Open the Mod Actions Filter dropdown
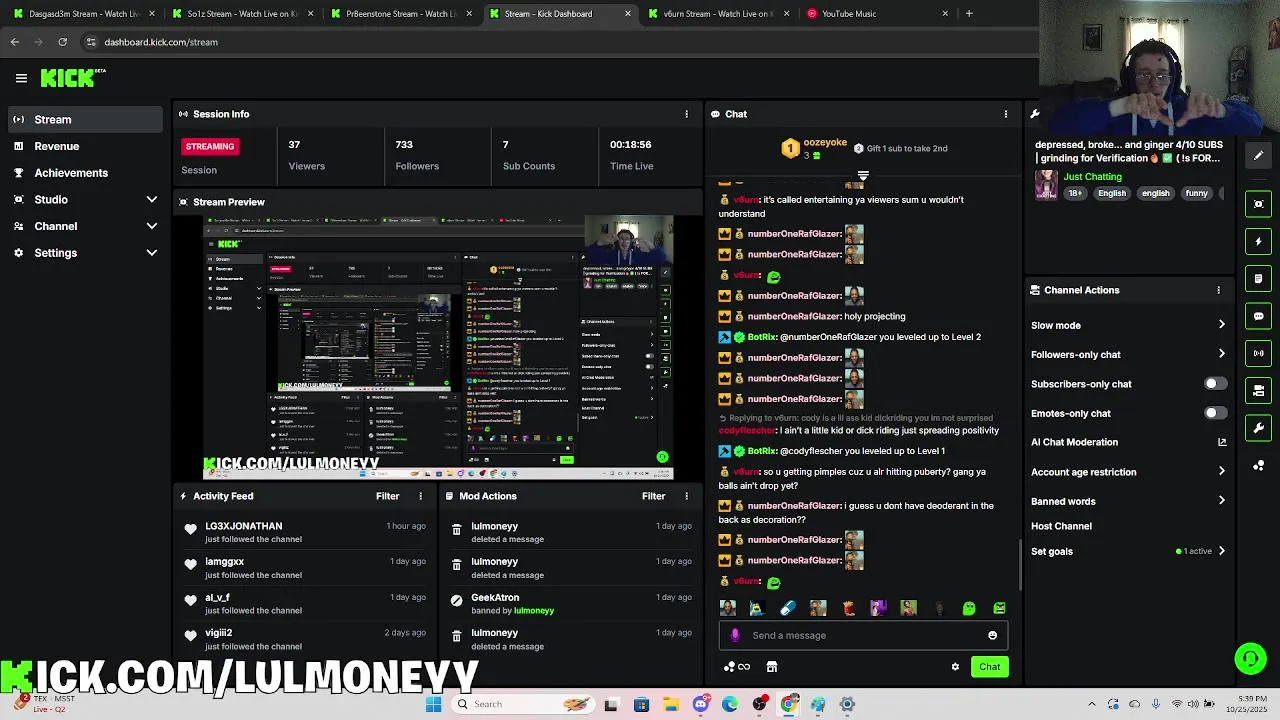Image resolution: width=1280 pixels, height=720 pixels. (x=653, y=496)
